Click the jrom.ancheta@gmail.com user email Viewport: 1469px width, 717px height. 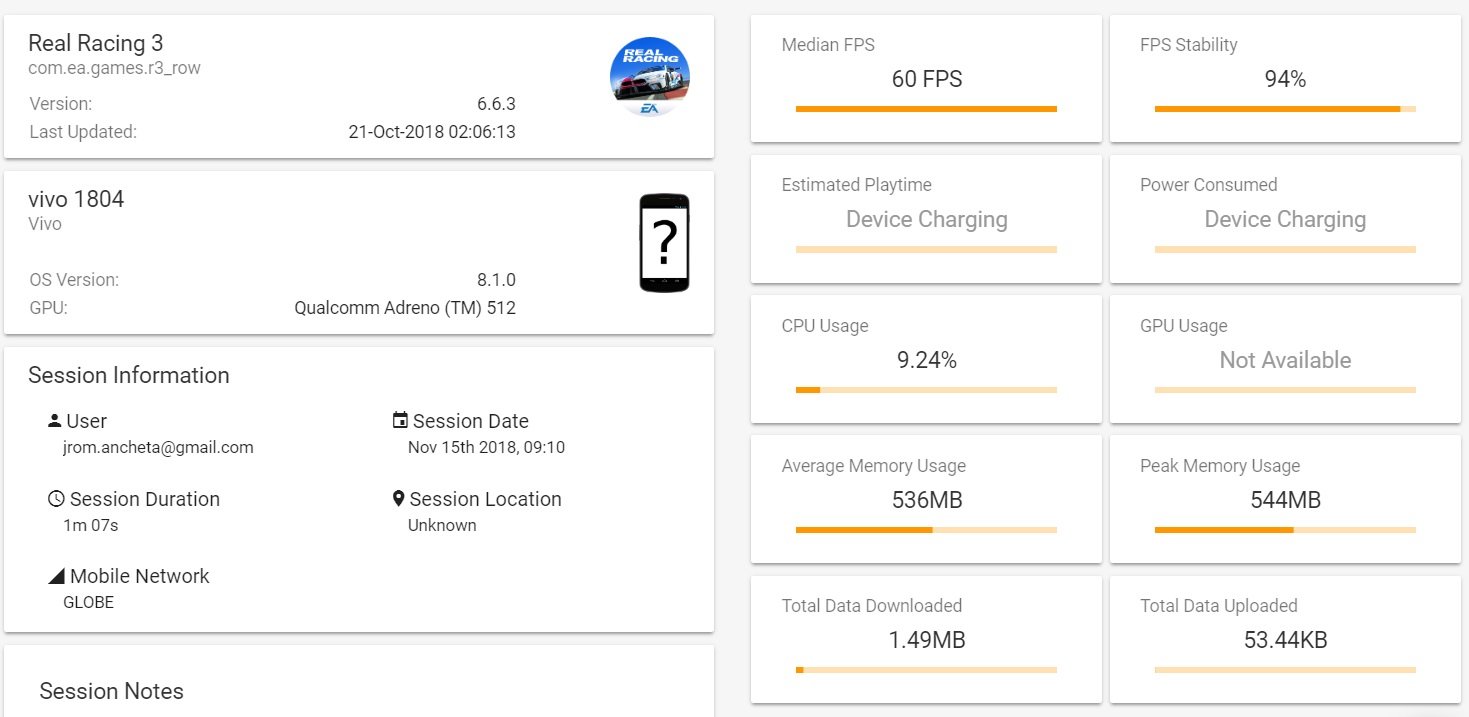158,448
